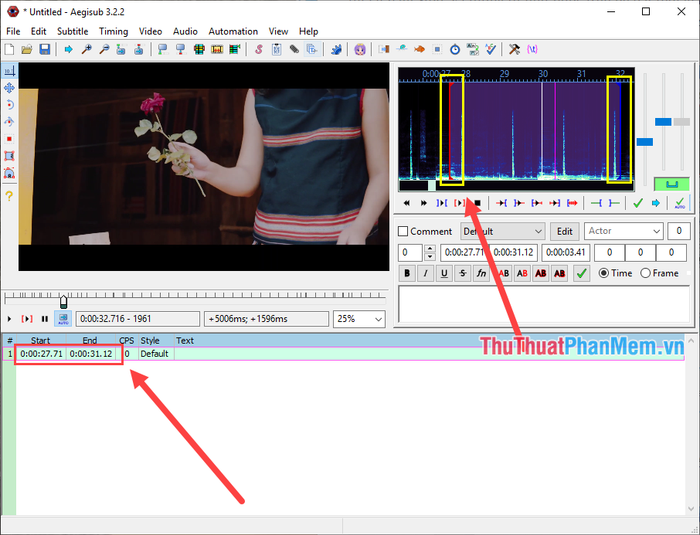
Task: Open the Actor dropdown
Action: click(x=623, y=231)
